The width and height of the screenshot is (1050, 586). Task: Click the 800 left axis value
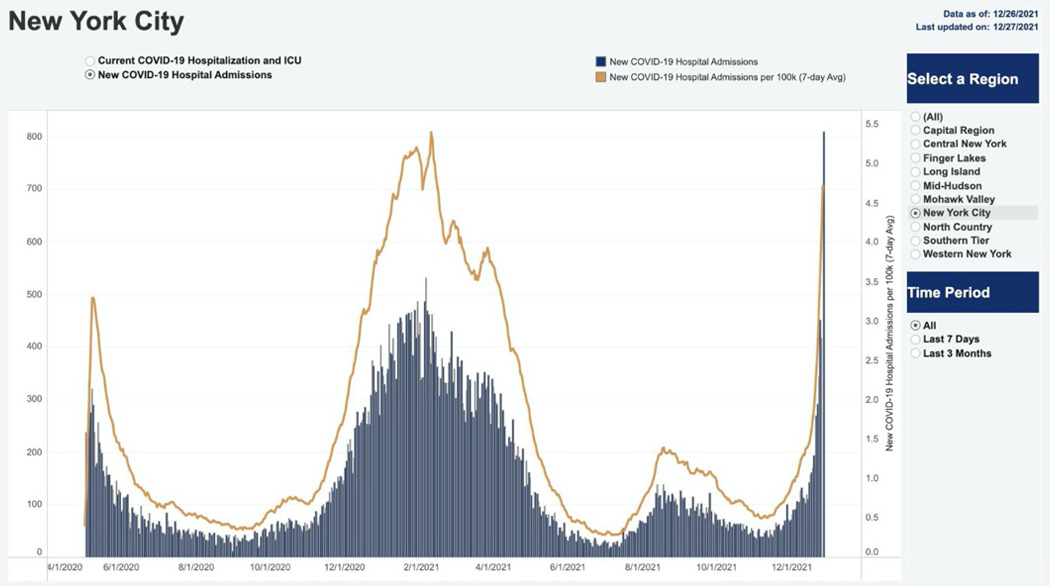click(34, 137)
